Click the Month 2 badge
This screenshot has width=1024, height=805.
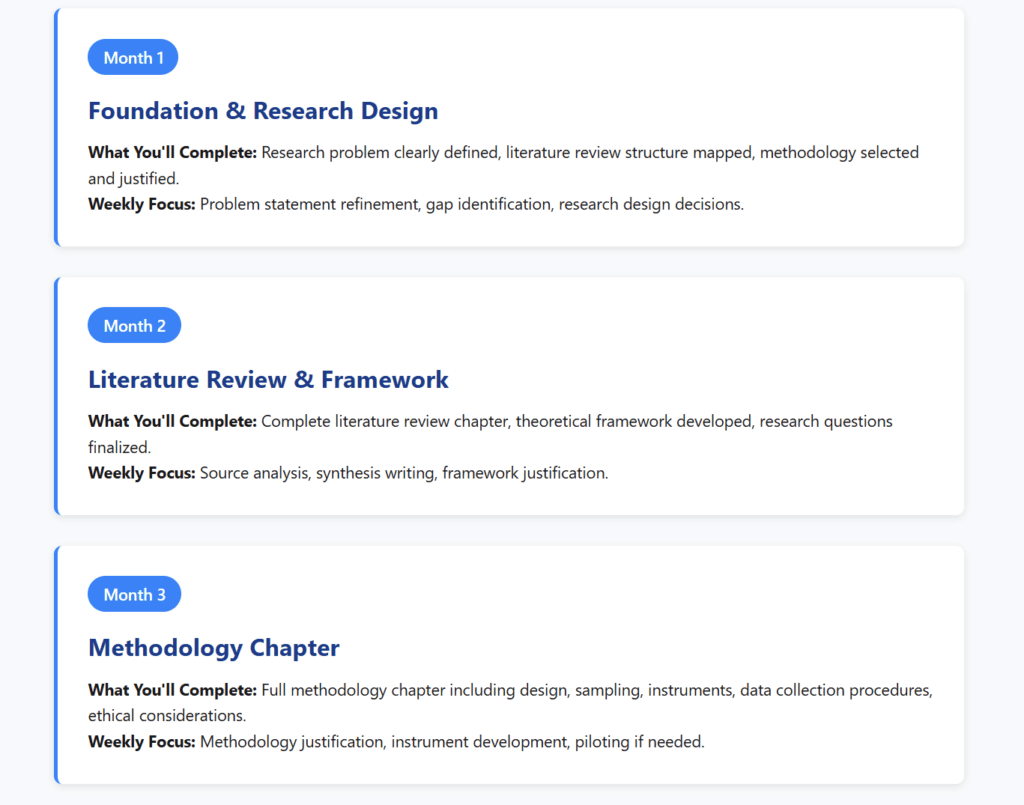(x=134, y=326)
